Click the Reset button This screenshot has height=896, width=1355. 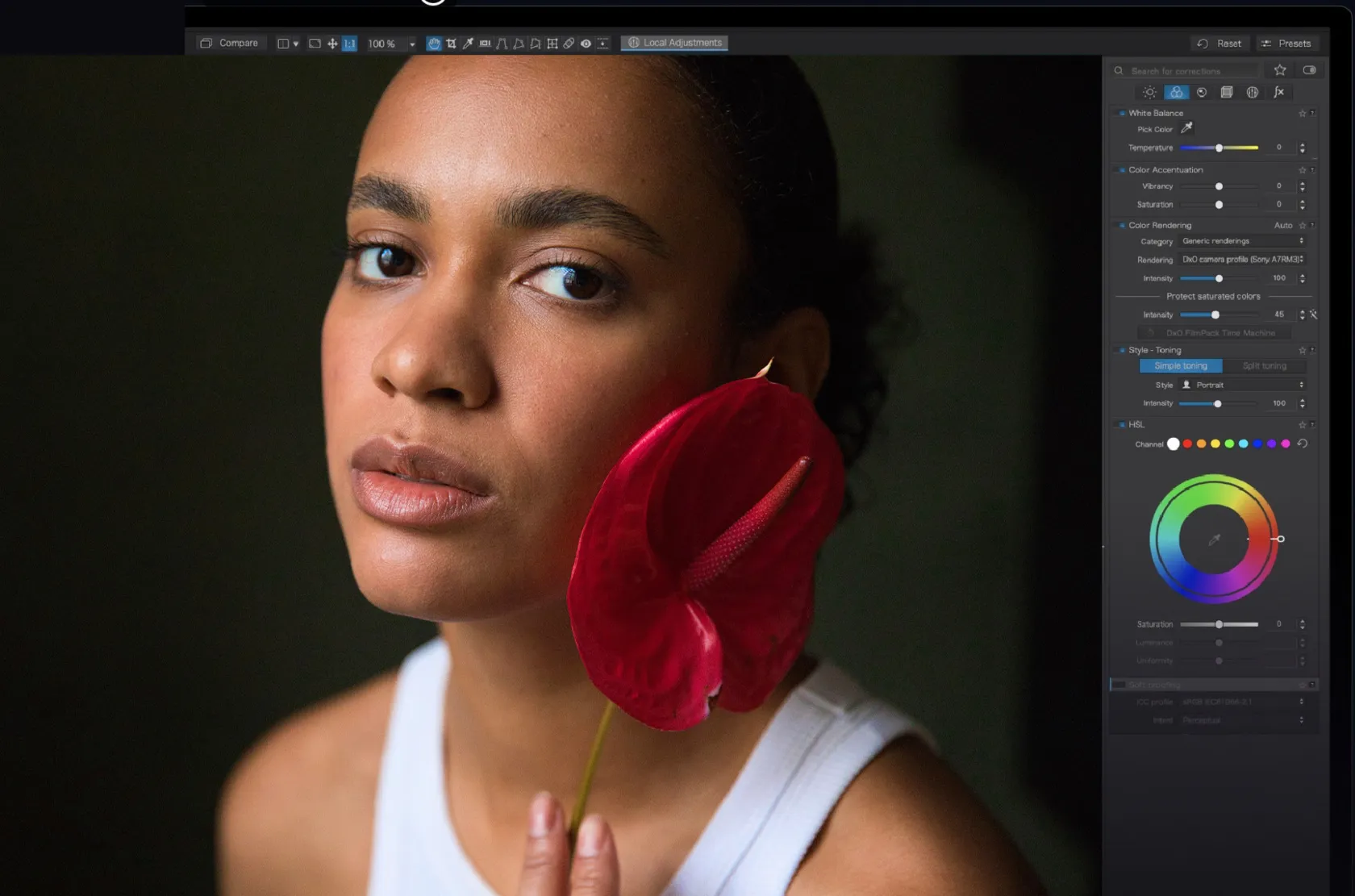pos(1220,44)
